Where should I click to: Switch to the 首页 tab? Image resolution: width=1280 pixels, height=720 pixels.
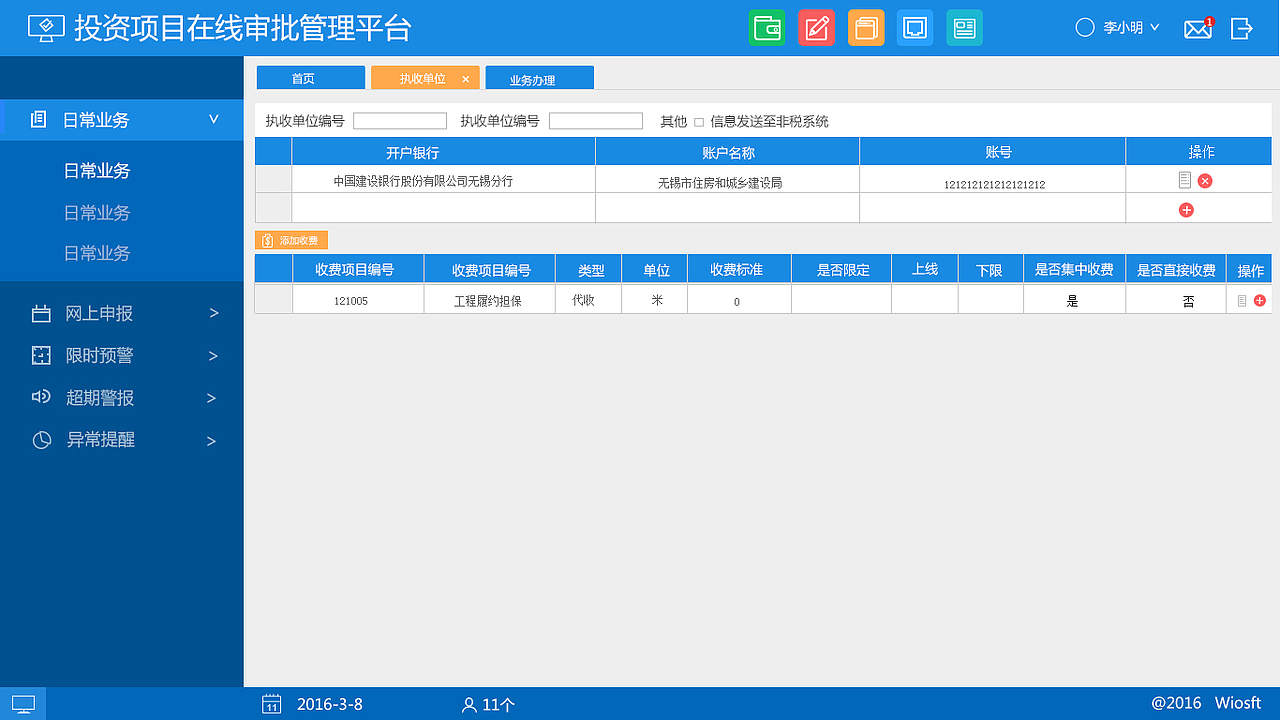[x=311, y=78]
